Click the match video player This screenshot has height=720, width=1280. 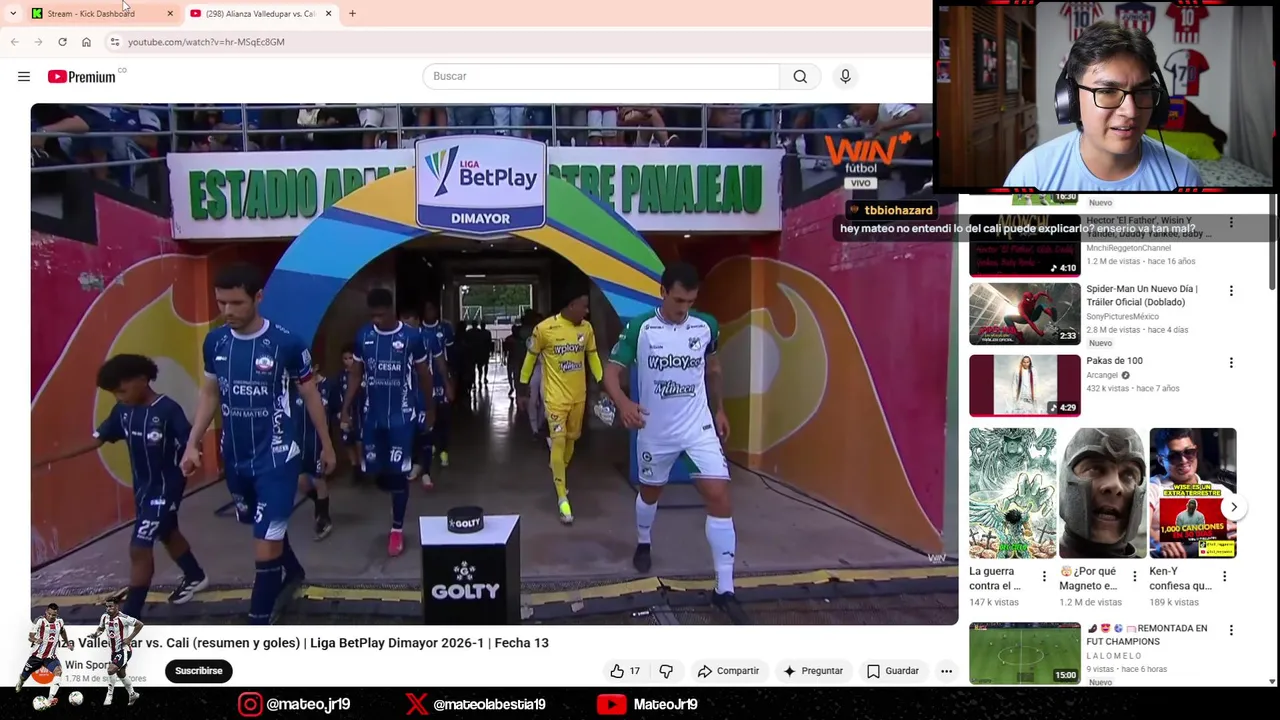pos(494,364)
